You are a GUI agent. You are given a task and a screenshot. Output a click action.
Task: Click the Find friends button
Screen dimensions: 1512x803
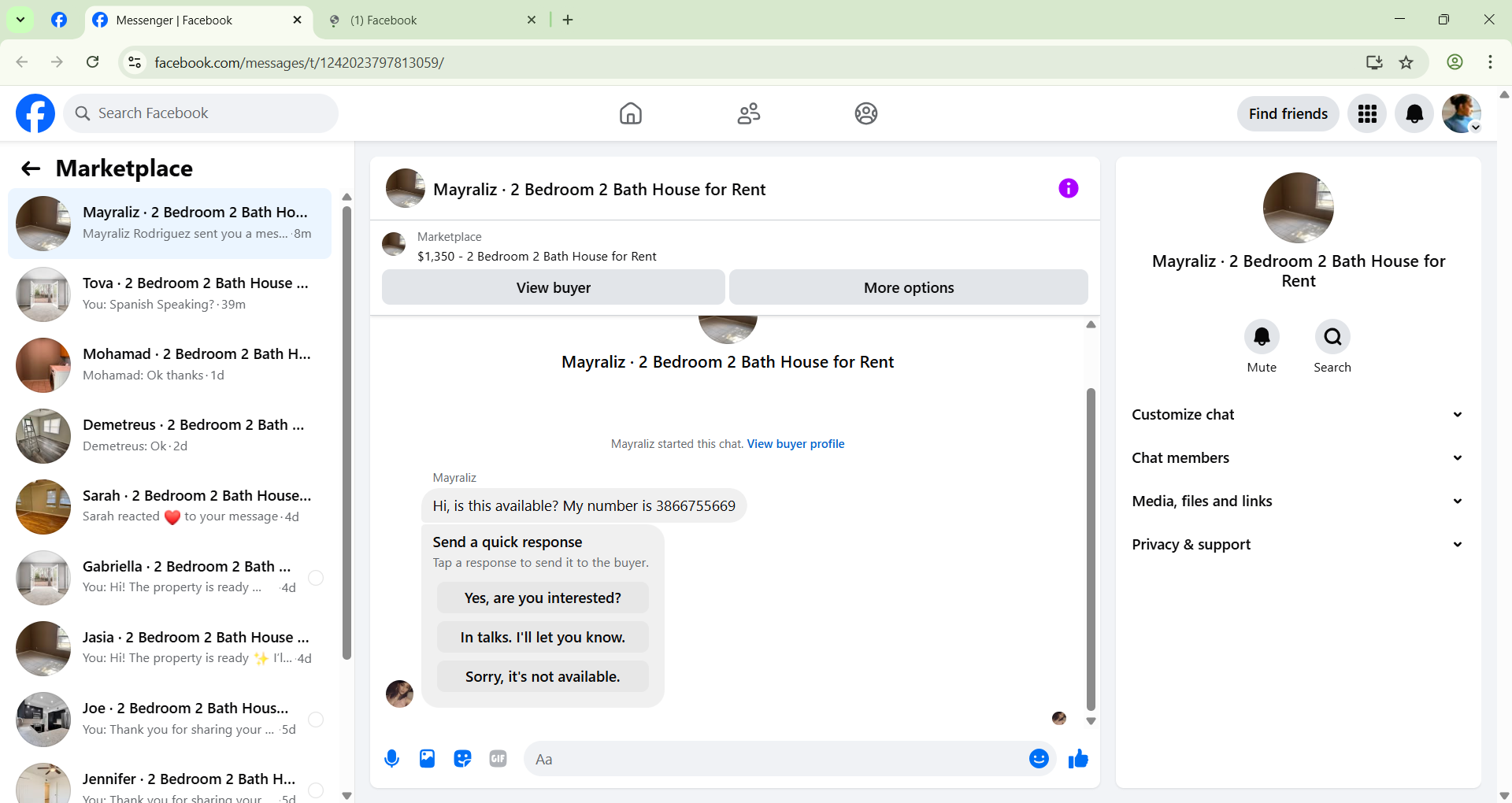click(1288, 114)
